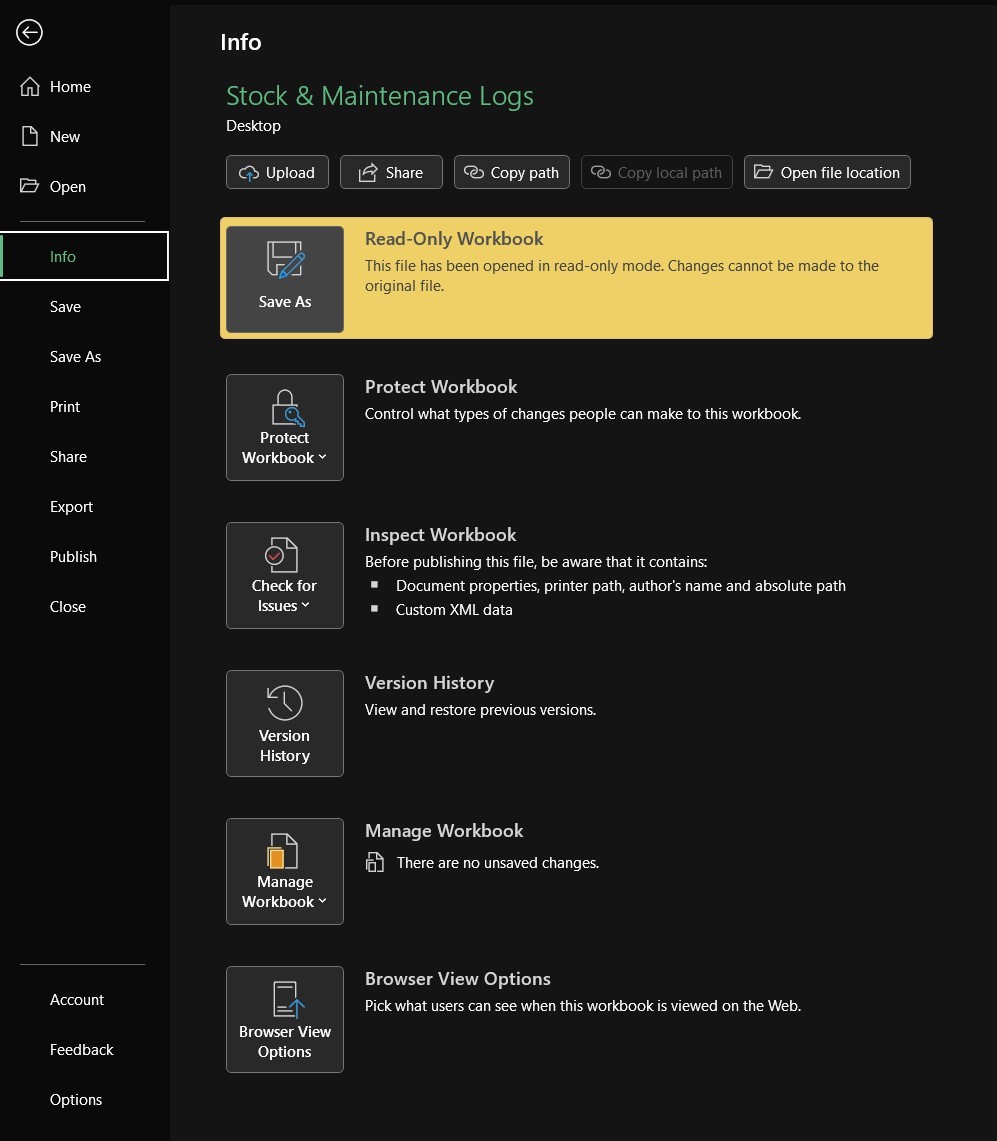Click the Copy local path label
997x1141 pixels.
click(x=670, y=172)
